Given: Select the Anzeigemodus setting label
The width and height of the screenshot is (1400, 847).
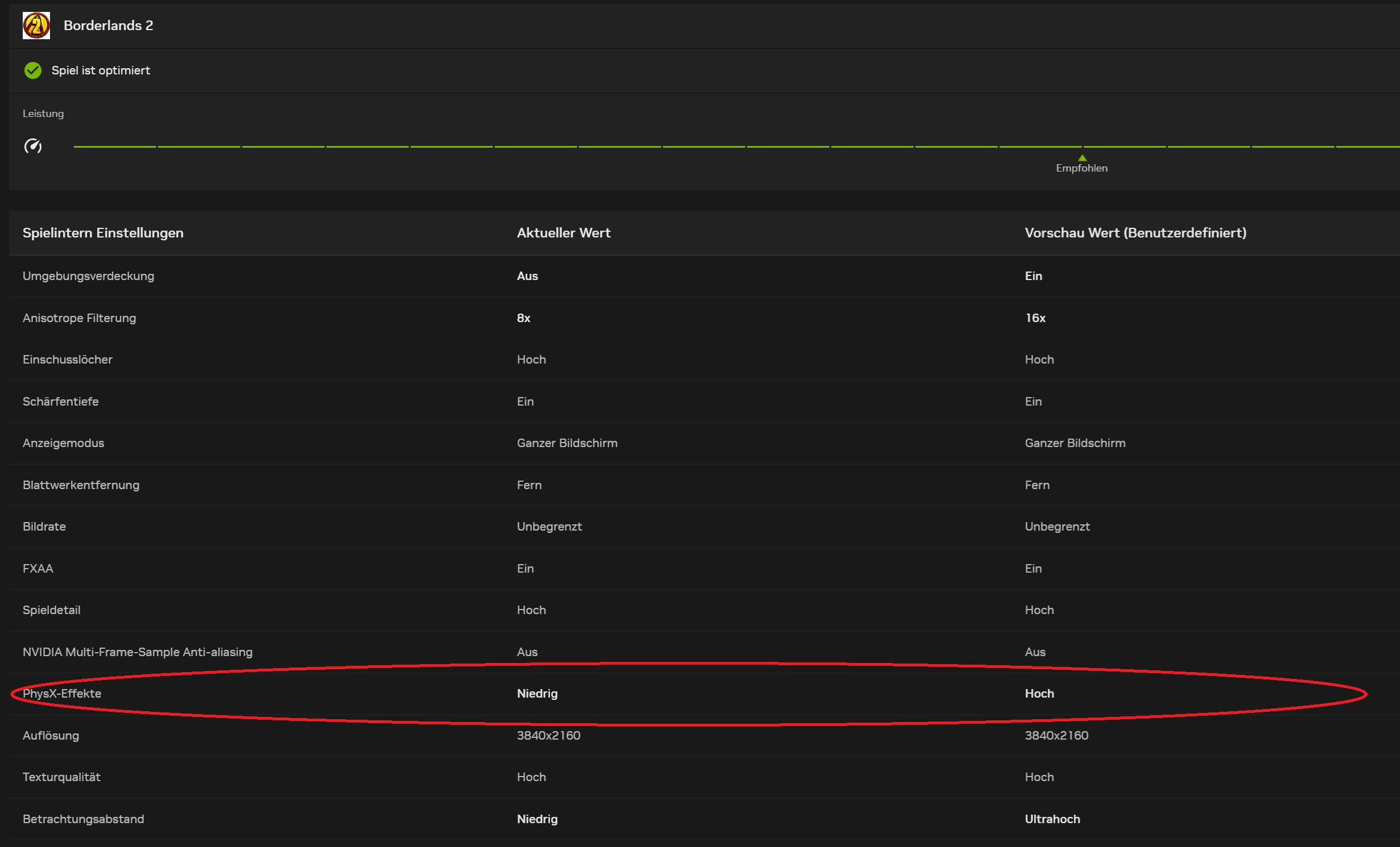Looking at the screenshot, I should tap(64, 443).
